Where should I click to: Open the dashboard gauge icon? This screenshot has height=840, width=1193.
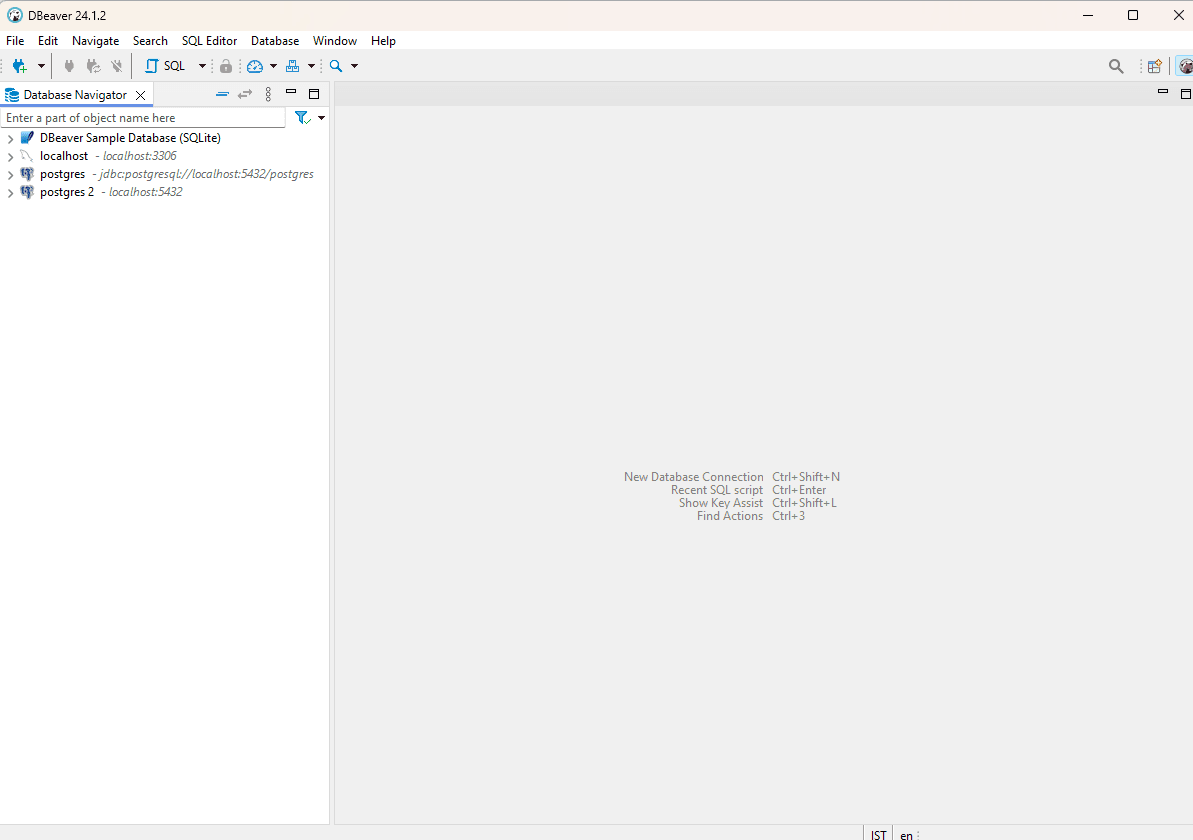255,66
